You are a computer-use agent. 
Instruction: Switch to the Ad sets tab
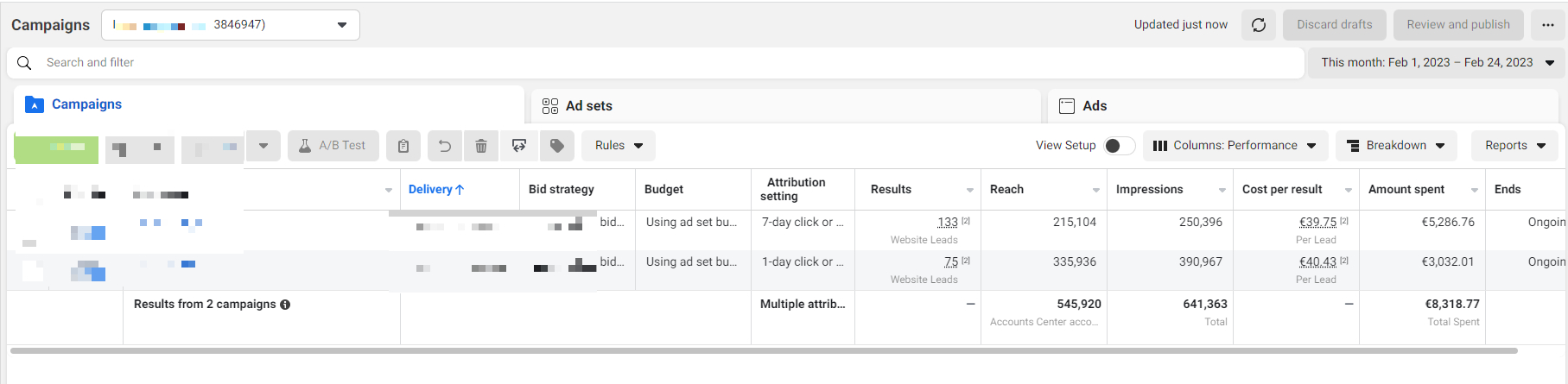click(x=785, y=106)
